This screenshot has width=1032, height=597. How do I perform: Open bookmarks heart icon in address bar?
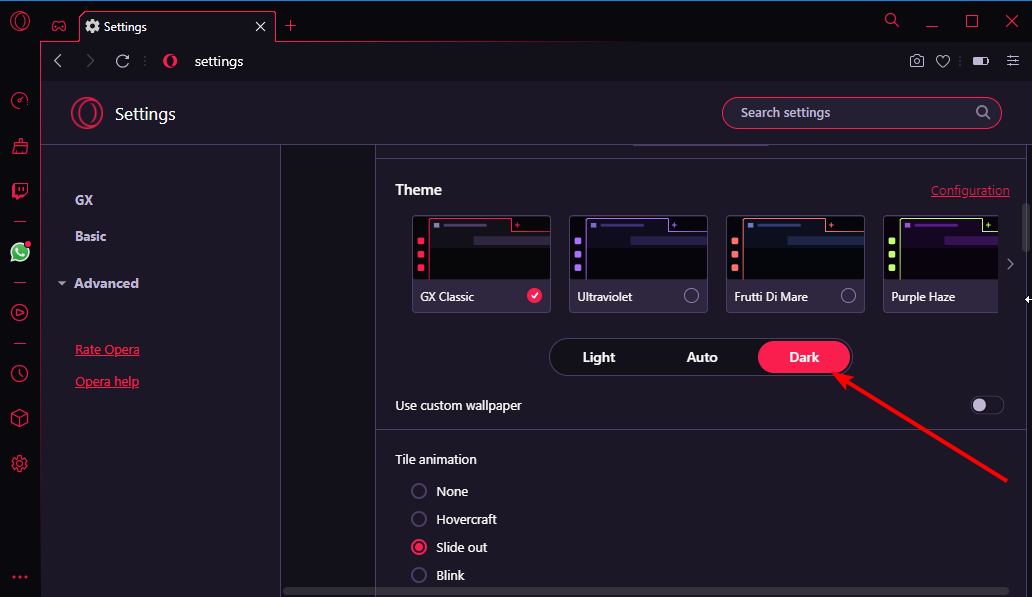[x=942, y=61]
